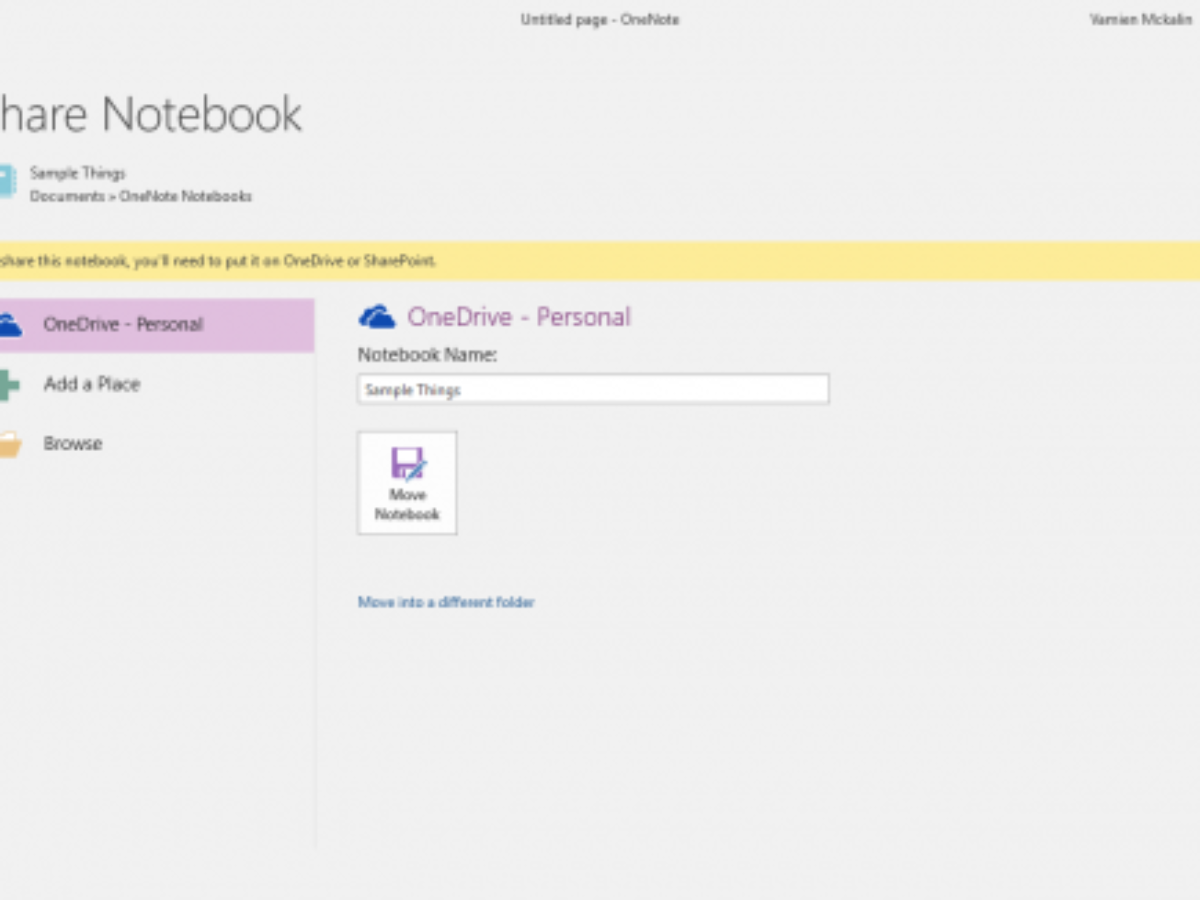
Task: Click the Sample Things notebook title text
Action: [78, 173]
